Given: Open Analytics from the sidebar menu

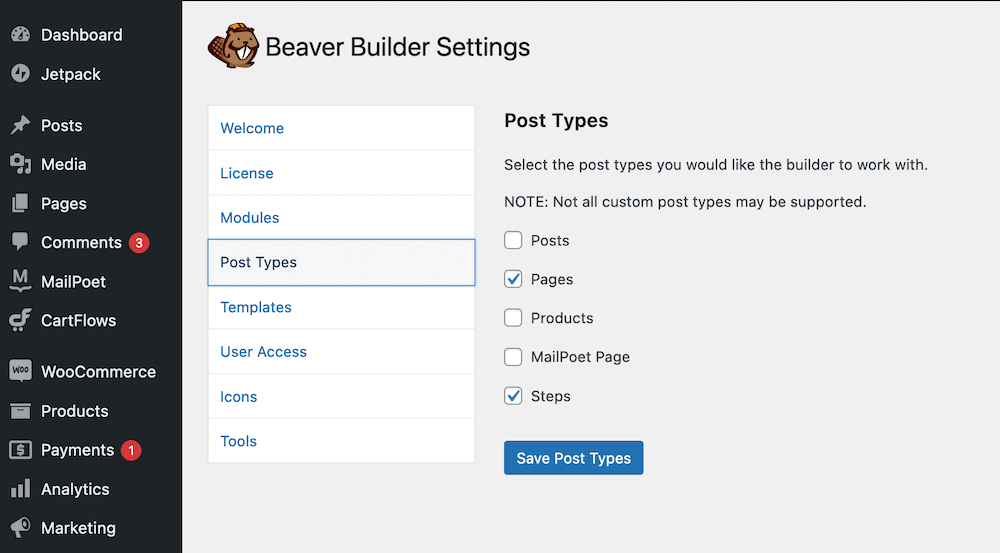Looking at the screenshot, I should (75, 489).
